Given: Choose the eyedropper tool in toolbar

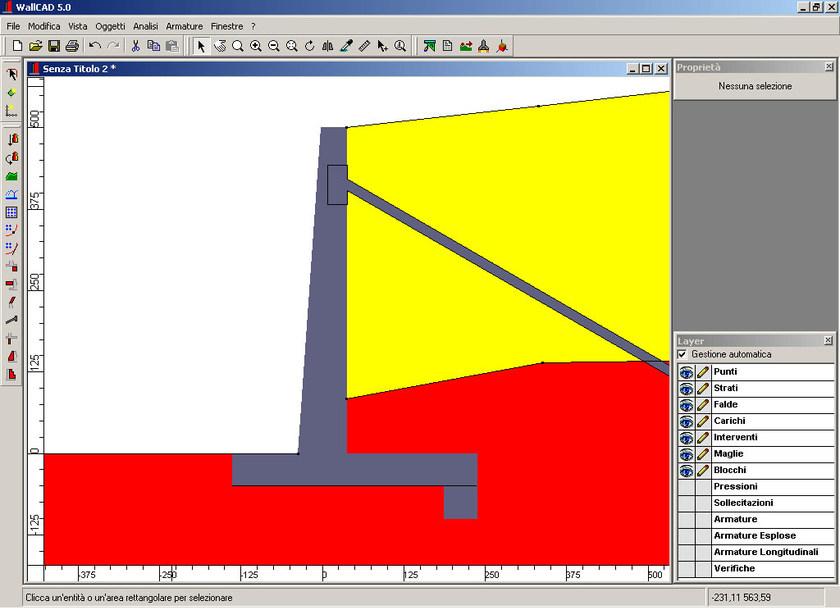Looking at the screenshot, I should [346, 46].
